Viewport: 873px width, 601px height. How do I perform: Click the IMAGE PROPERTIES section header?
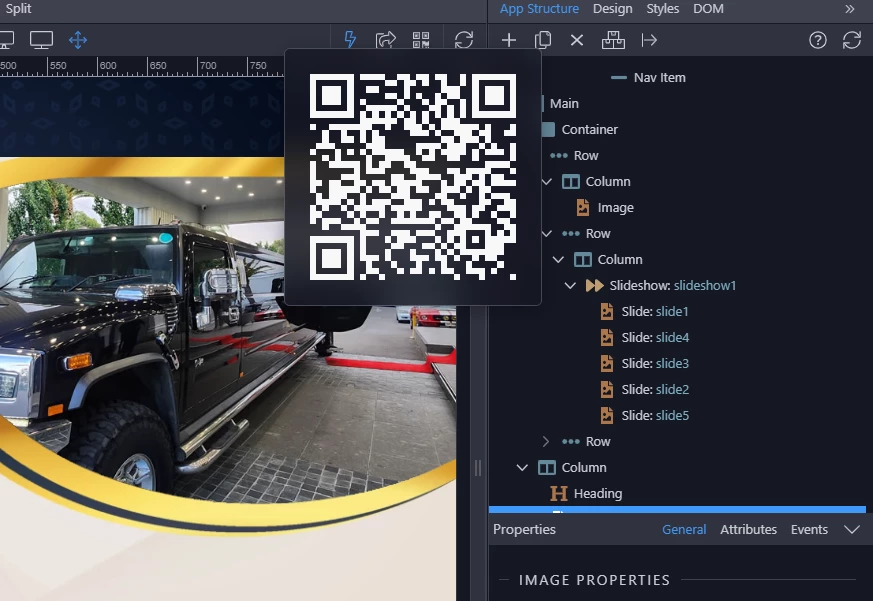(594, 580)
